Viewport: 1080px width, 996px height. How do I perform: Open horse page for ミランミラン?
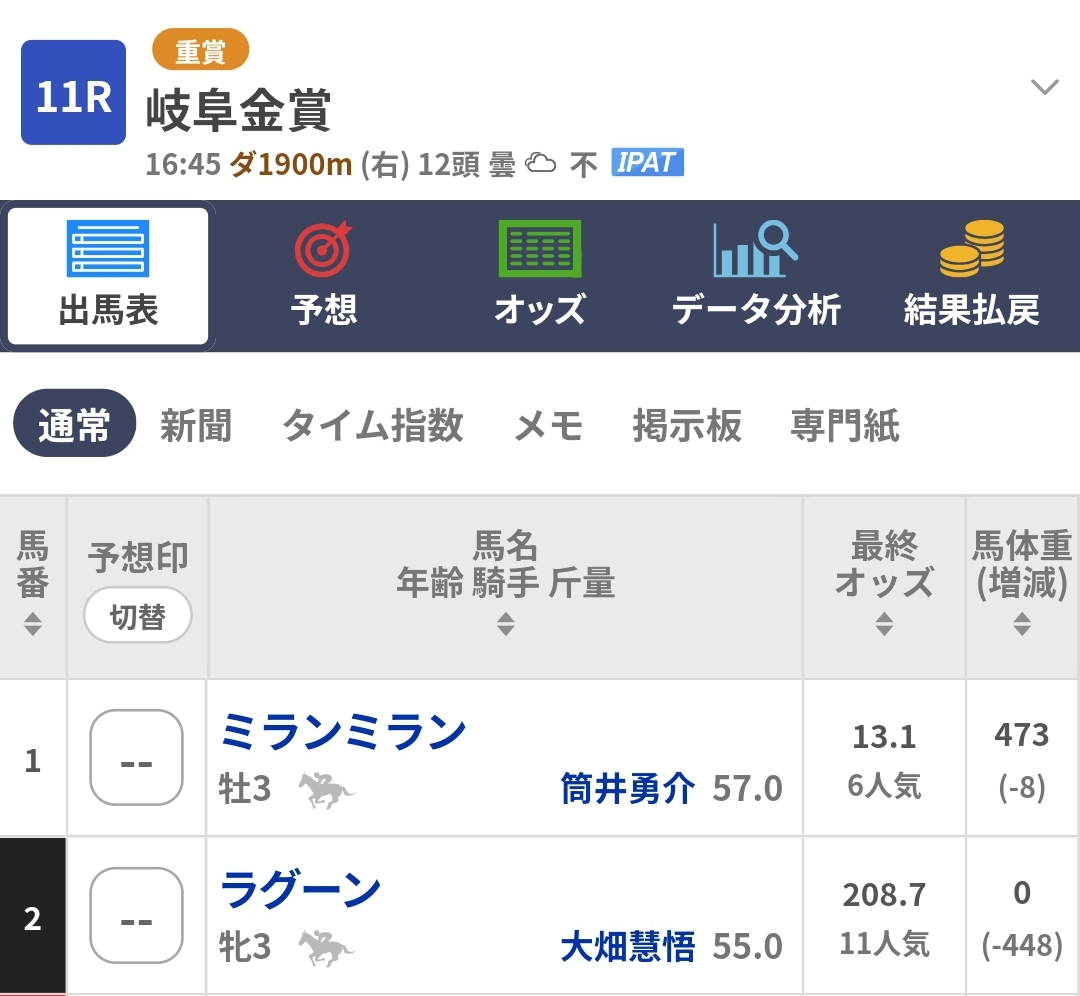[343, 733]
